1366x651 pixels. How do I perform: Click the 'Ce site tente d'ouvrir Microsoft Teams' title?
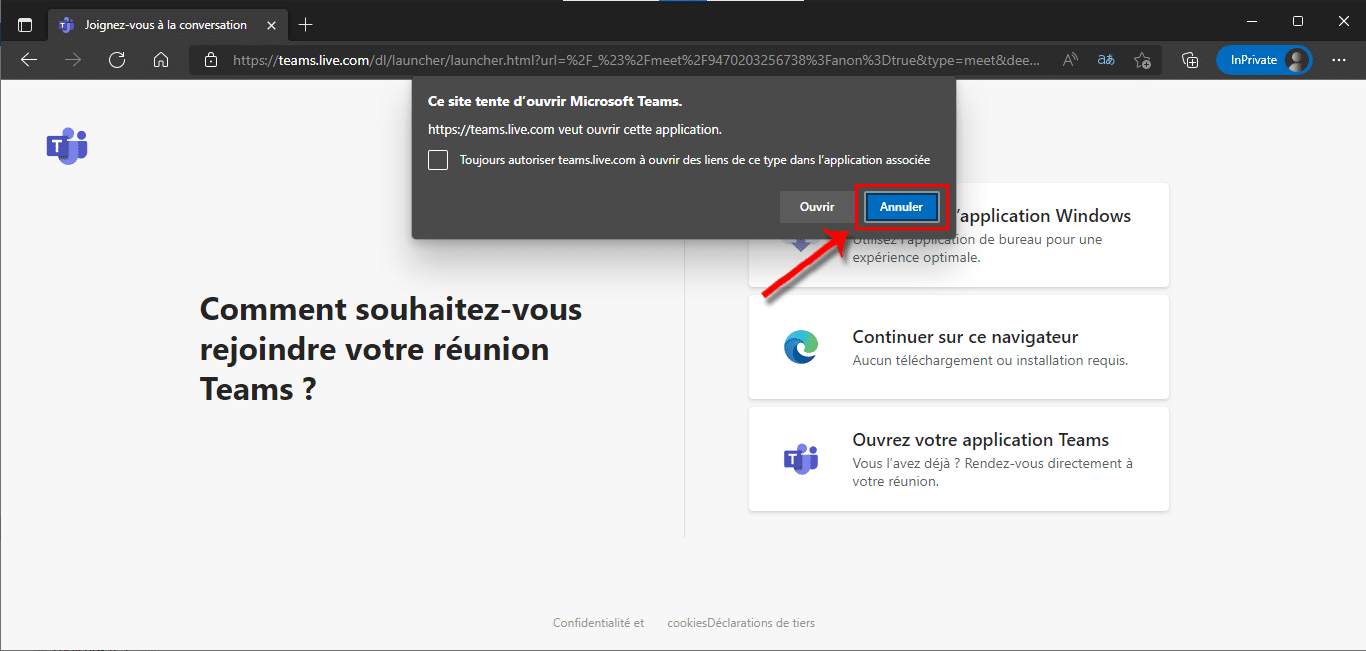click(555, 101)
